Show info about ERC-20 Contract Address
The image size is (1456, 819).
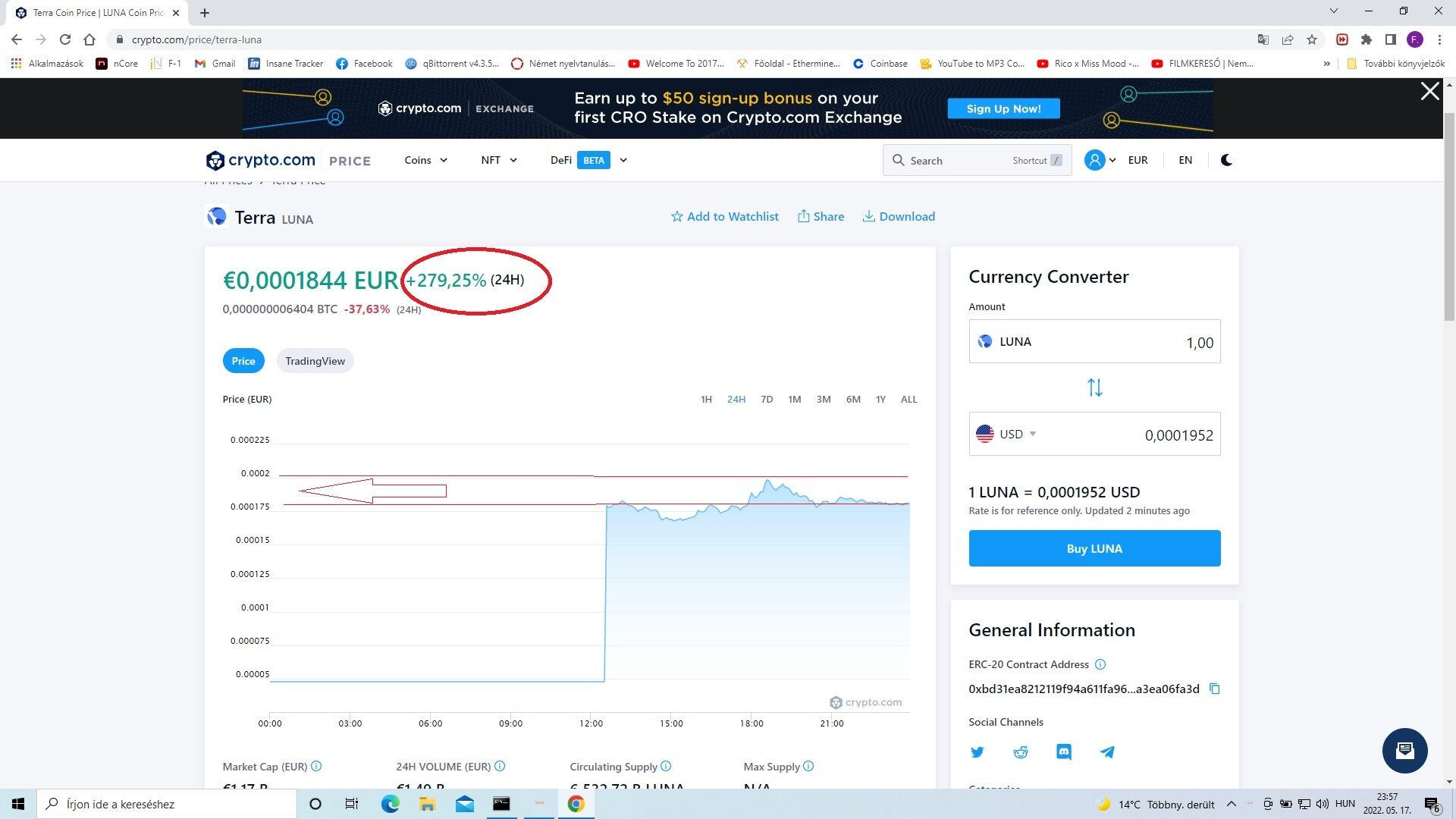click(1100, 664)
